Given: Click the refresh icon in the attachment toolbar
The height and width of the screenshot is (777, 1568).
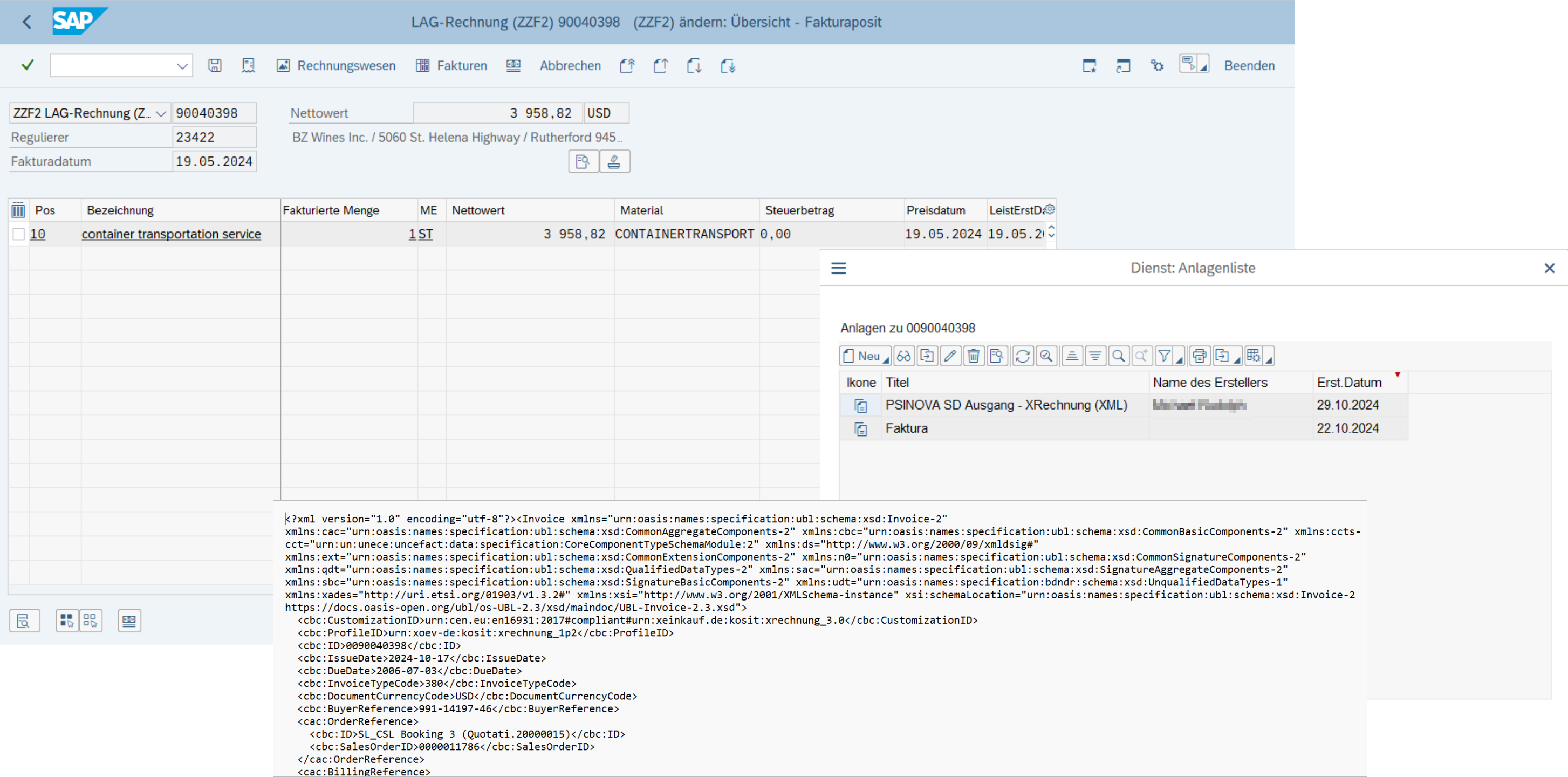Looking at the screenshot, I should (x=1023, y=356).
